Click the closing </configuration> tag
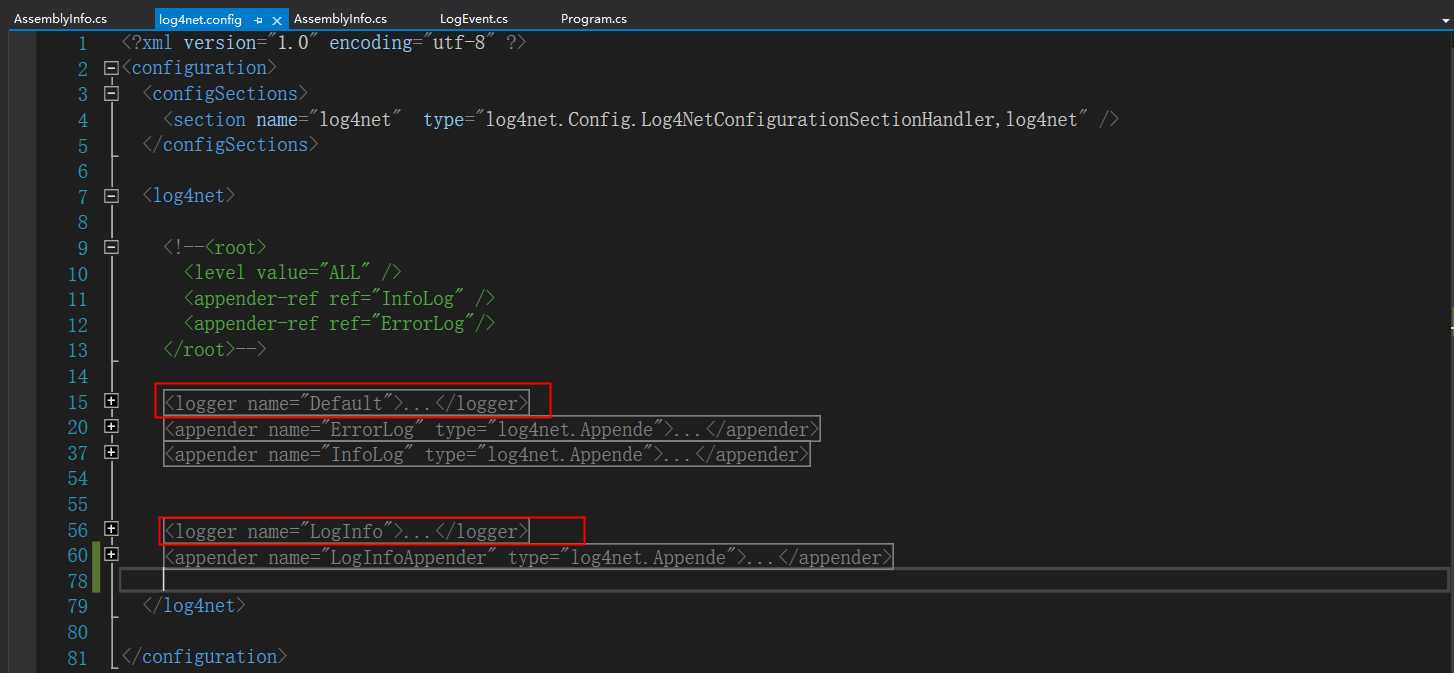 pos(204,656)
